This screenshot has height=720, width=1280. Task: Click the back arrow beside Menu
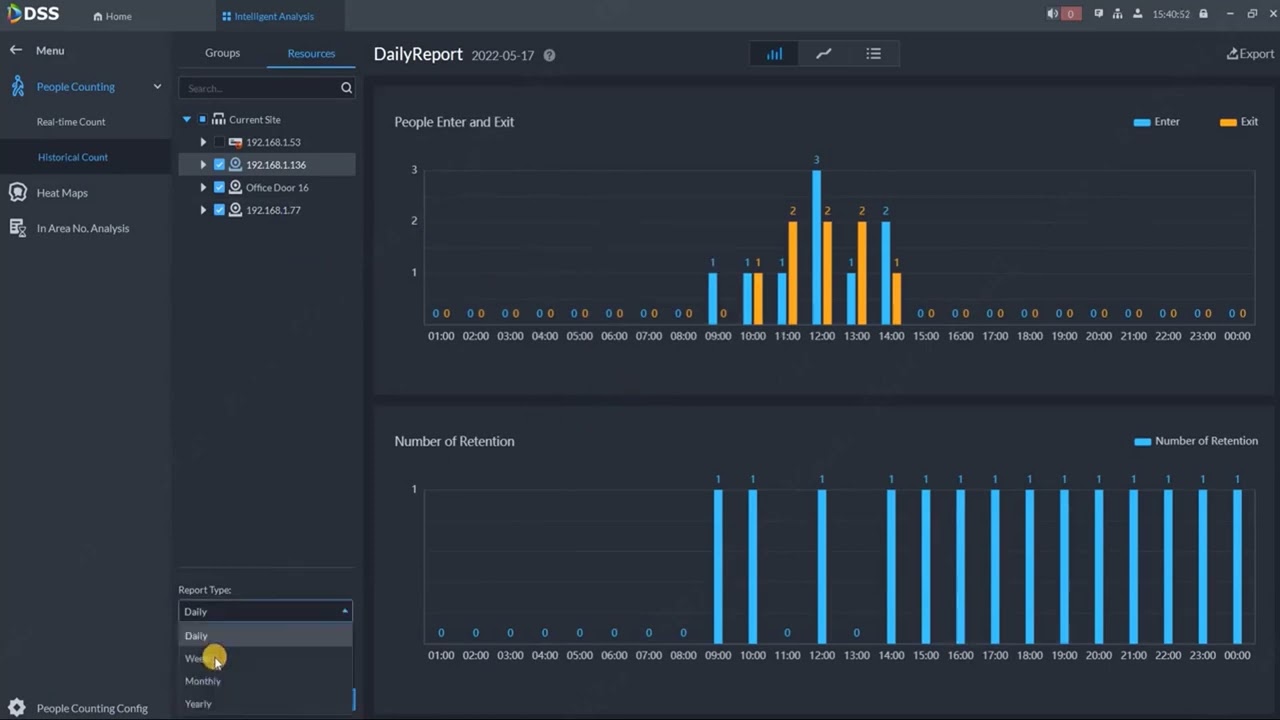coord(16,50)
